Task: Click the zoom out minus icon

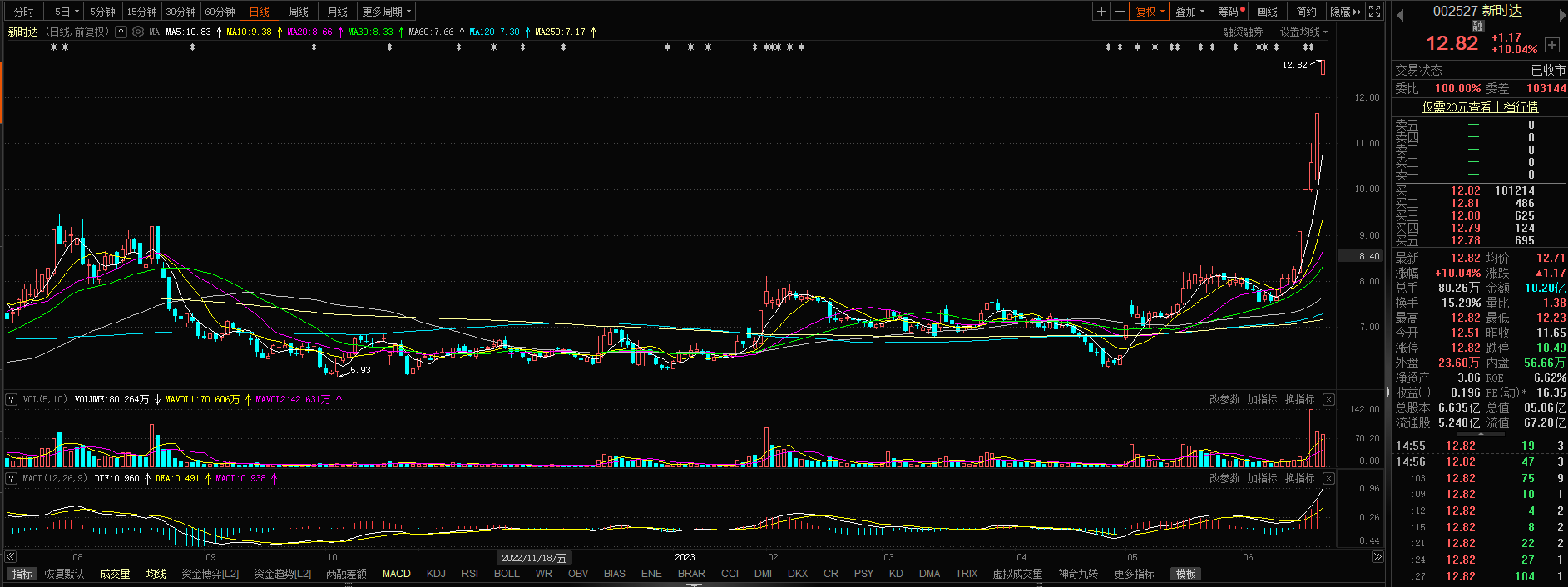Action: 1120,12
